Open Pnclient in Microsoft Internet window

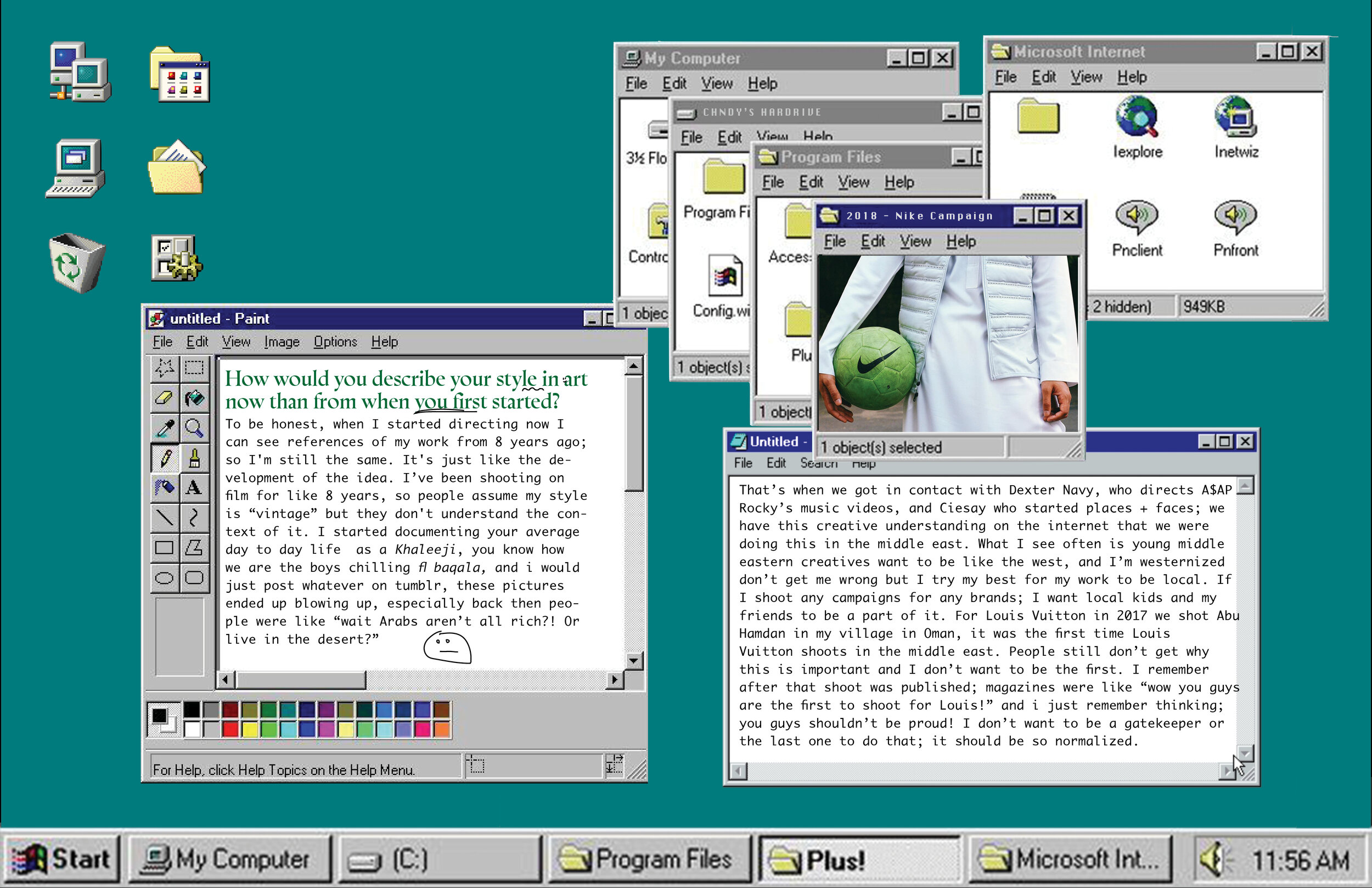pyautogui.click(x=1137, y=228)
